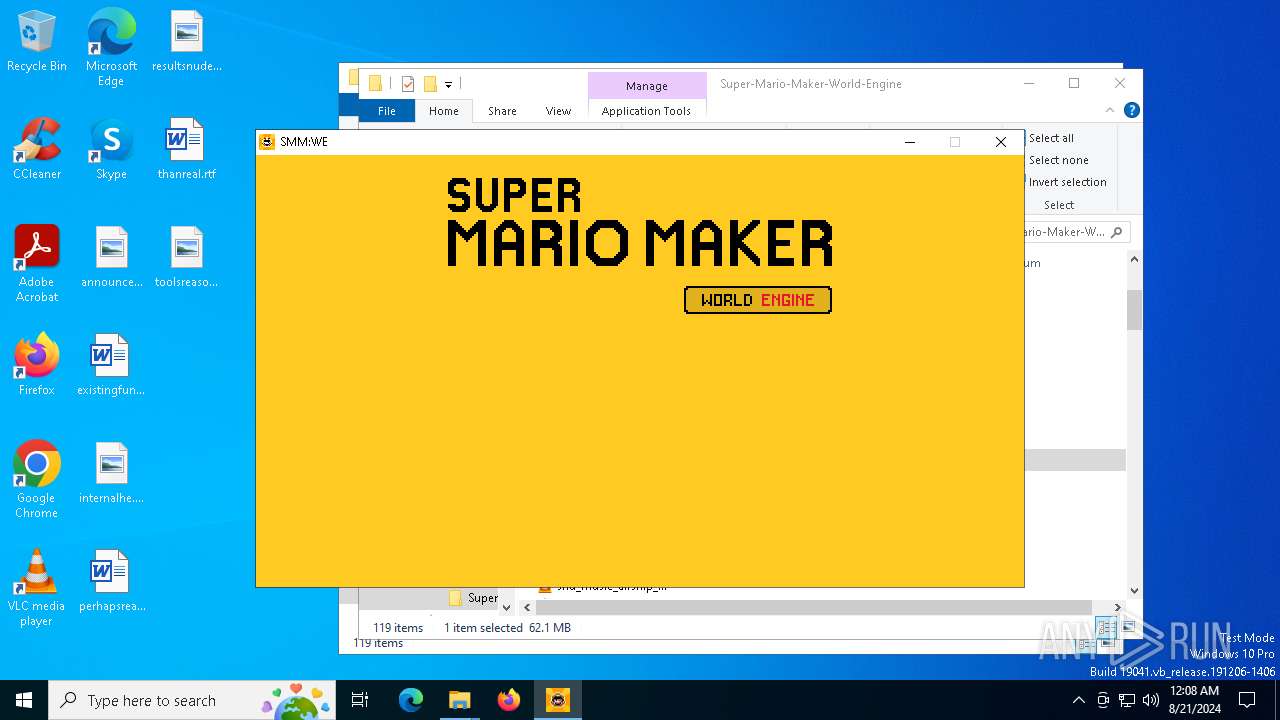Open the notification center icon
This screenshot has width=1280, height=720.
click(x=1247, y=700)
